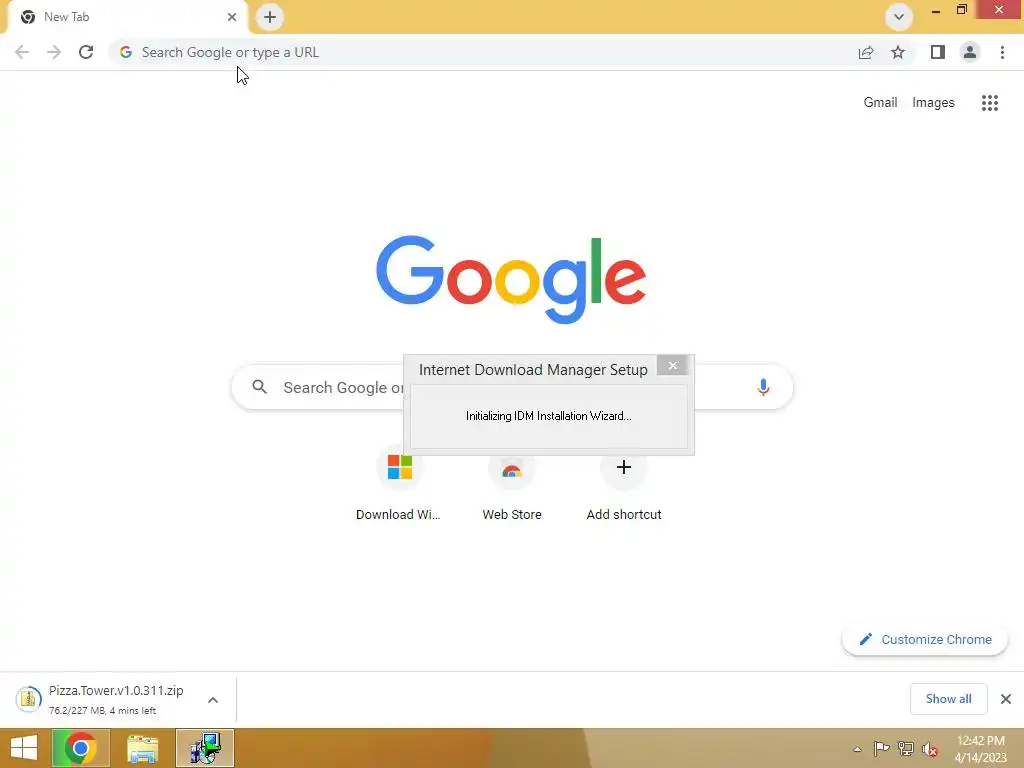The width and height of the screenshot is (1024, 768).
Task: Click the muted volume tray icon
Action: point(930,749)
